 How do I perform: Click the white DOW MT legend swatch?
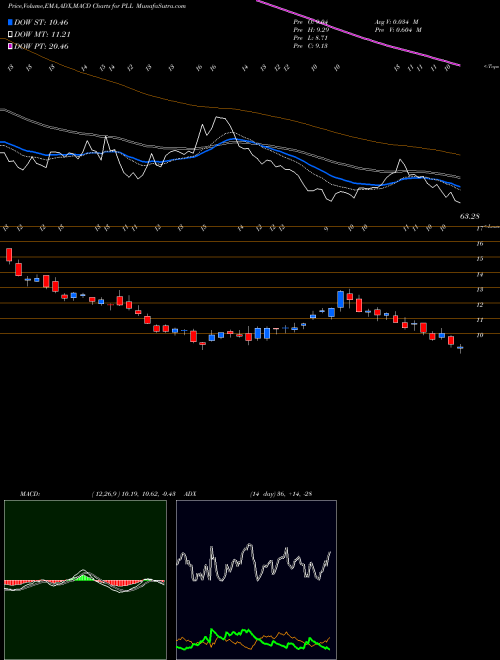[10, 35]
